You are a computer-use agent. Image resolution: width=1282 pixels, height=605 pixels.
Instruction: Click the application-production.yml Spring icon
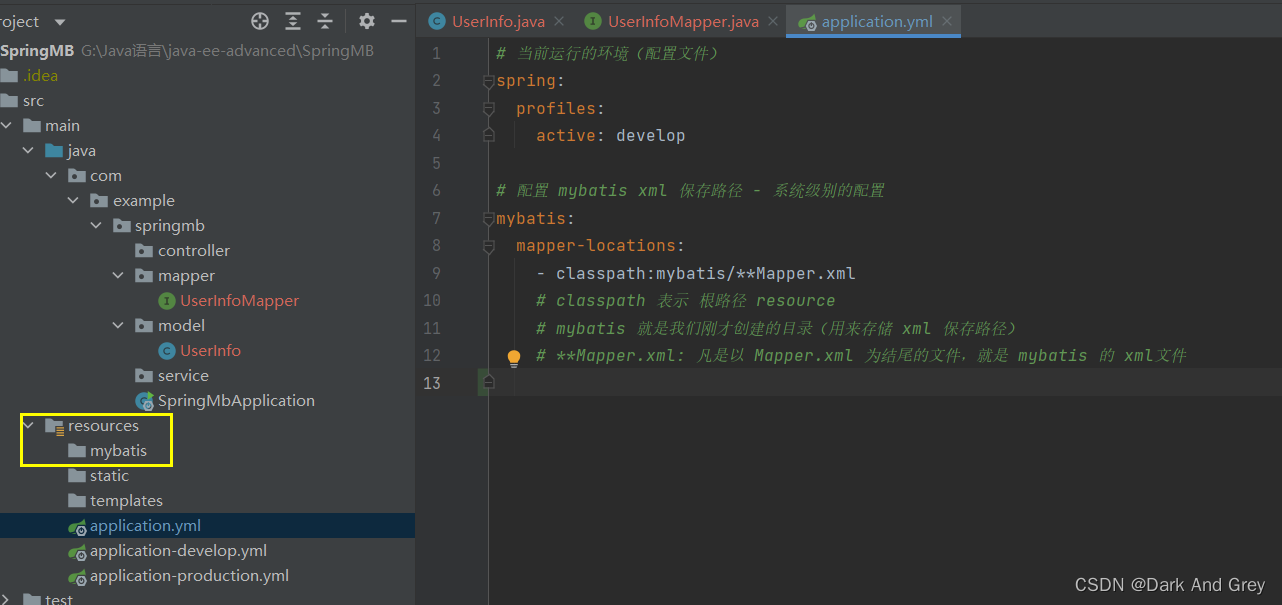coord(77,576)
